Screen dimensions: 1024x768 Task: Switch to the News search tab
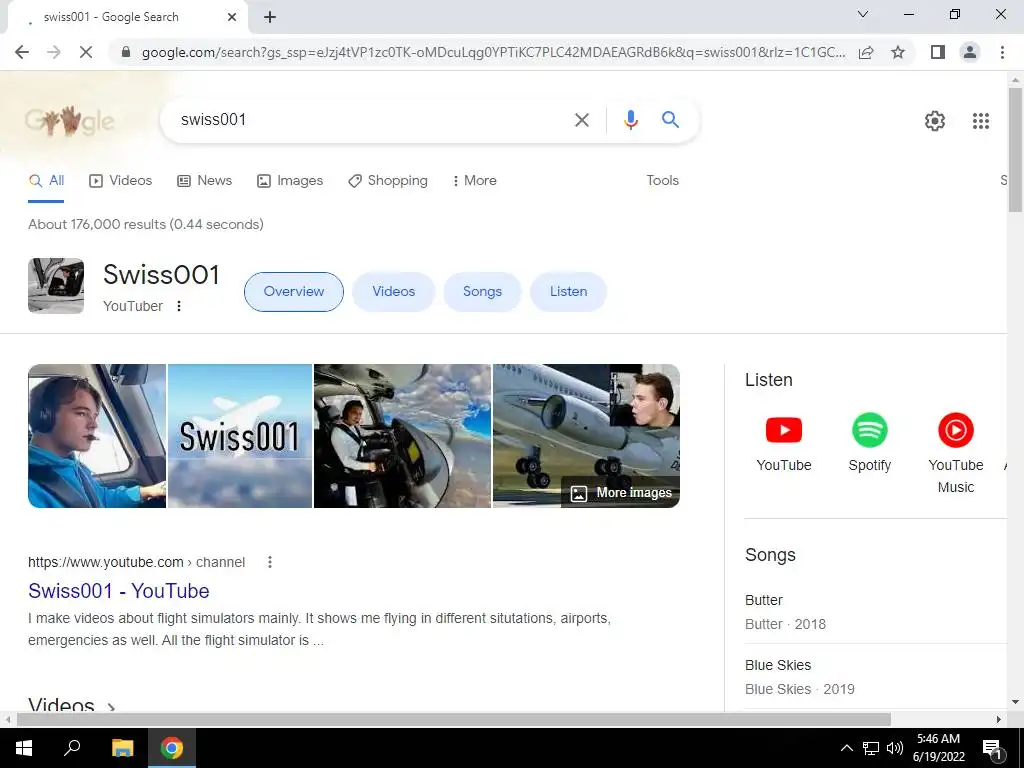pyautogui.click(x=204, y=181)
